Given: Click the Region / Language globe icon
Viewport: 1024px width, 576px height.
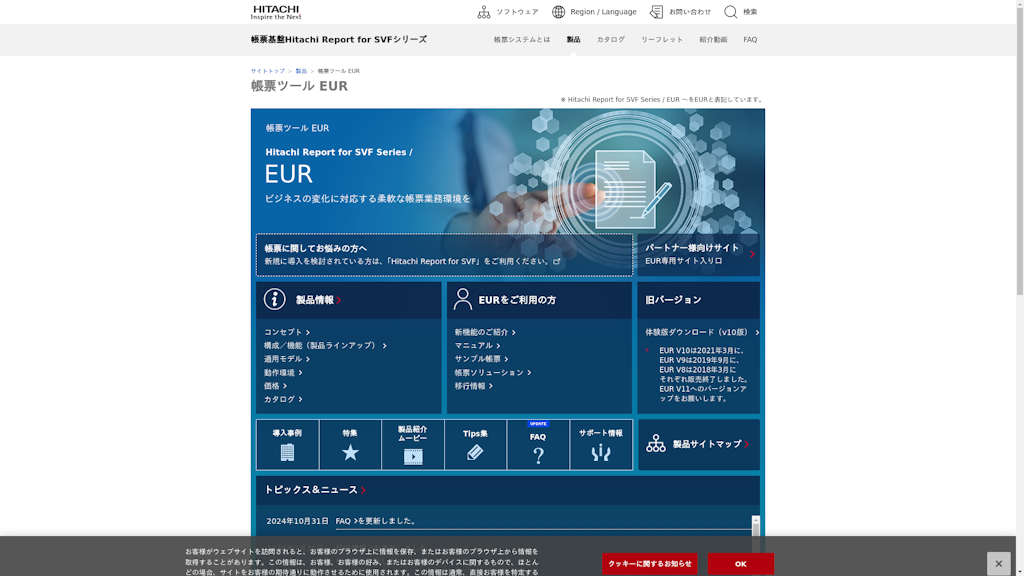Looking at the screenshot, I should (x=557, y=11).
